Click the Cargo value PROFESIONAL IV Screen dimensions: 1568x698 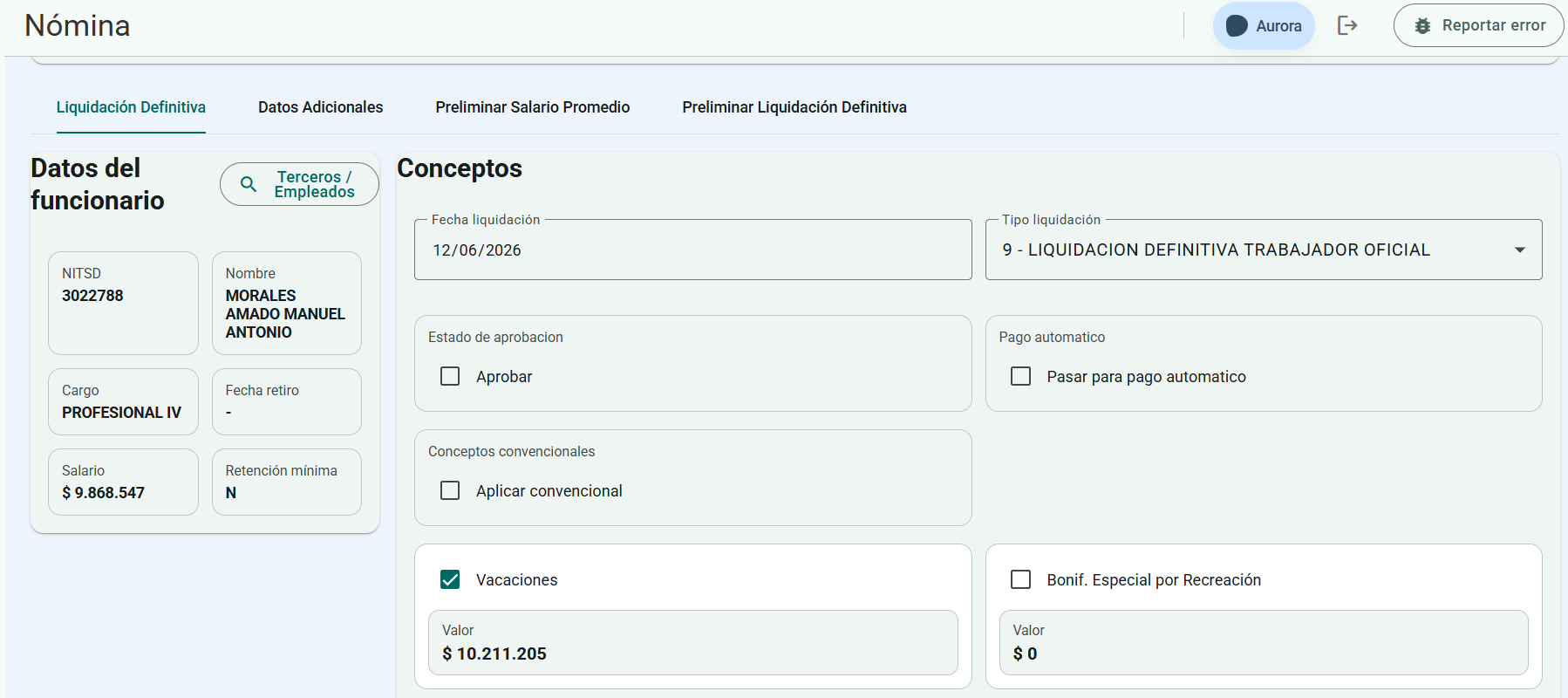(x=121, y=413)
